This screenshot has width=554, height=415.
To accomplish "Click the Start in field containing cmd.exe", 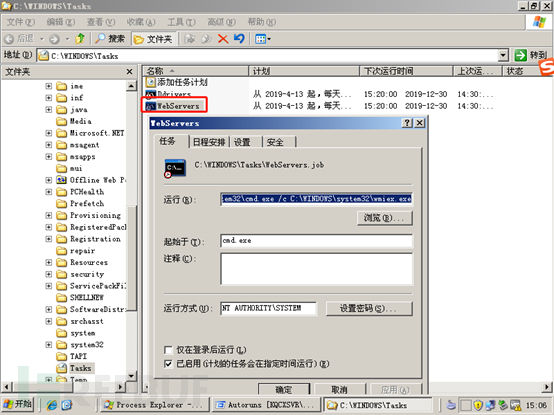I will (x=316, y=241).
